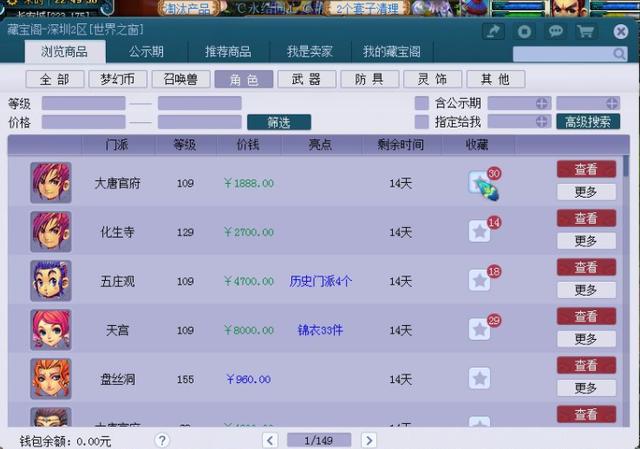Click the 锦衣33件 highlight text
This screenshot has height=449, width=640.
[320, 330]
